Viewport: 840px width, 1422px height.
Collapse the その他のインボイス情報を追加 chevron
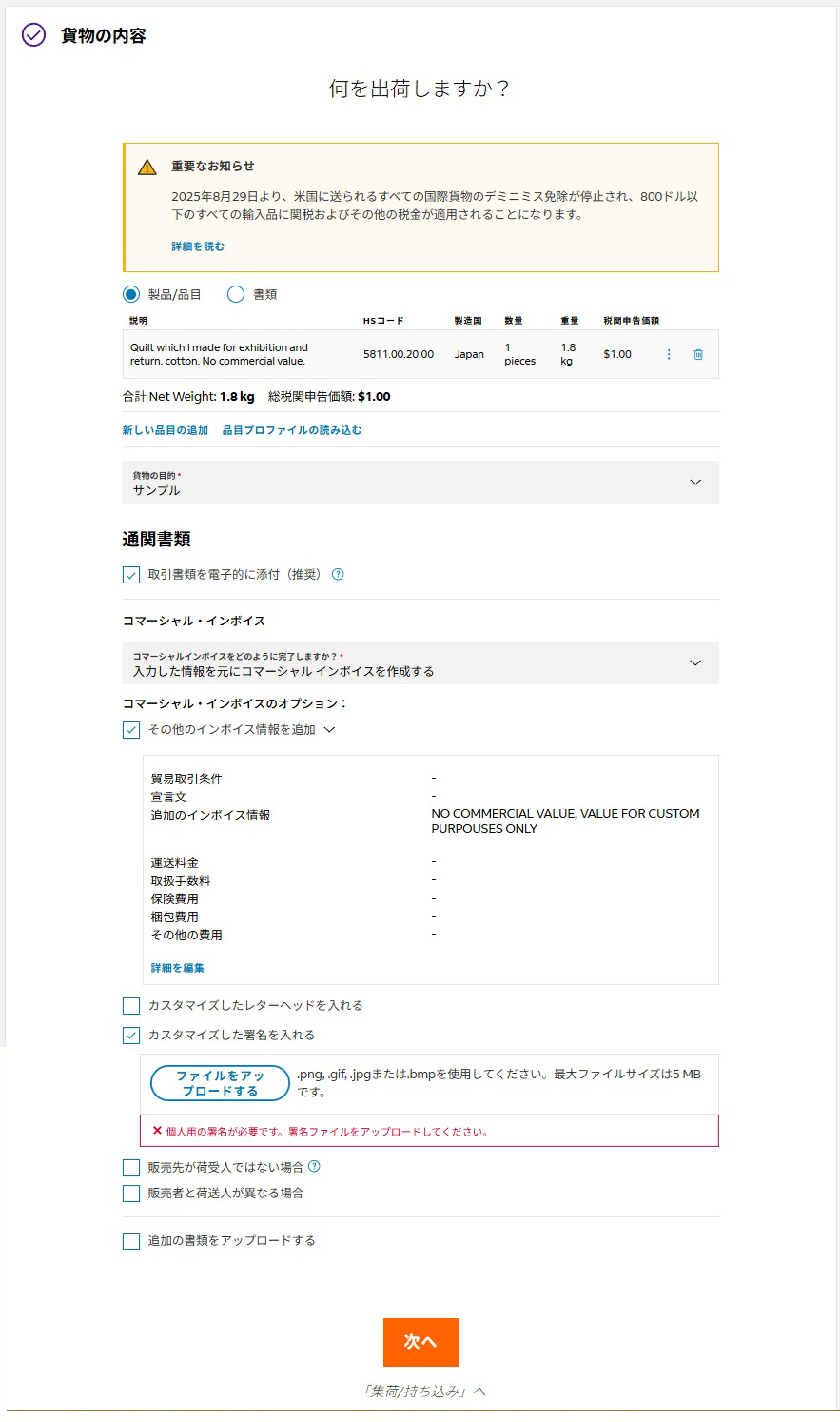330,730
